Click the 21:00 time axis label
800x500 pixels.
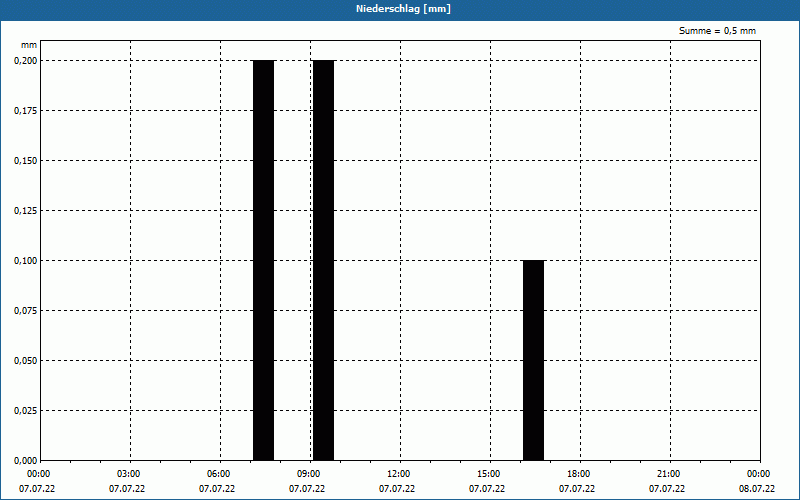click(668, 474)
